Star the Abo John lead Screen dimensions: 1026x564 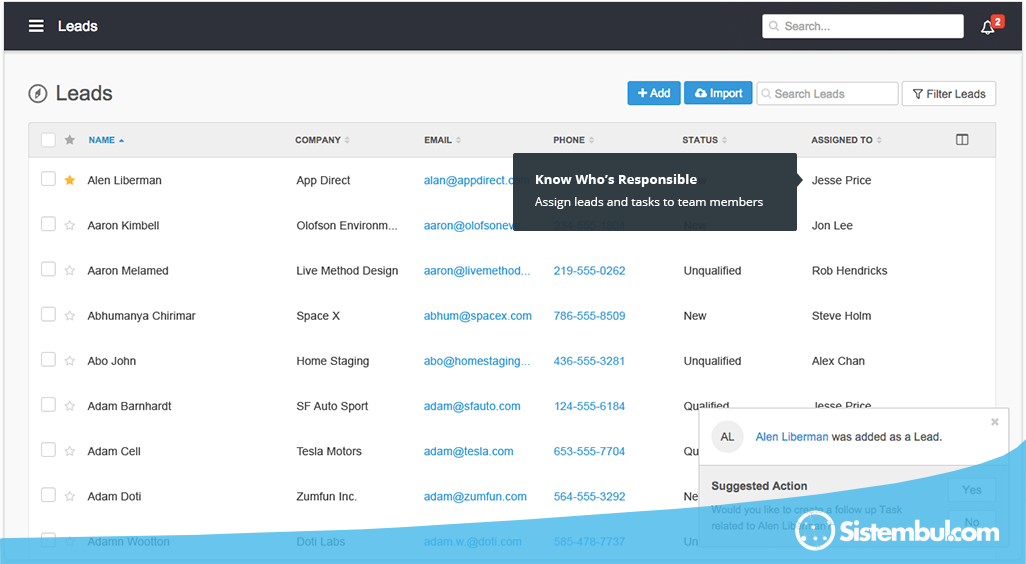point(69,361)
